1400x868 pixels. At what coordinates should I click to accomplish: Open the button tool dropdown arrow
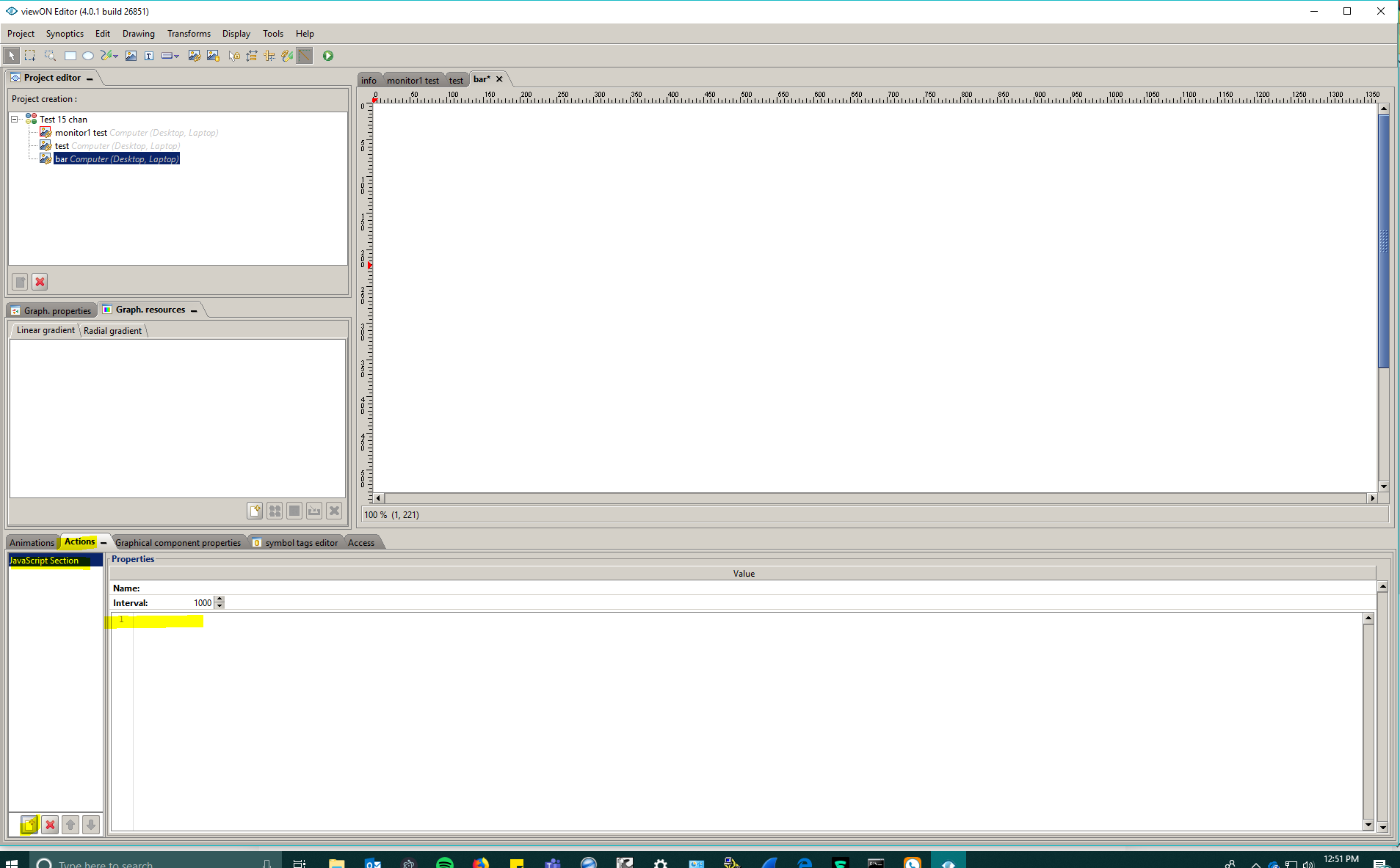tap(177, 56)
